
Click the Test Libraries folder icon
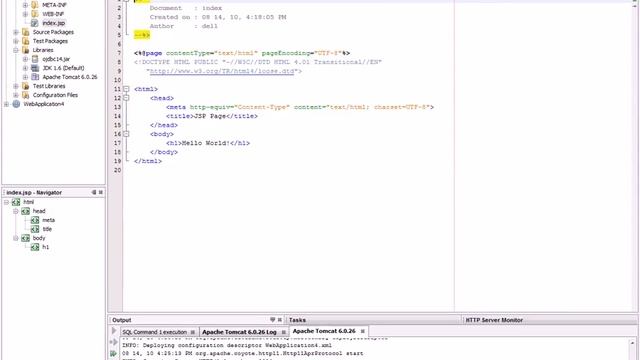pos(25,86)
